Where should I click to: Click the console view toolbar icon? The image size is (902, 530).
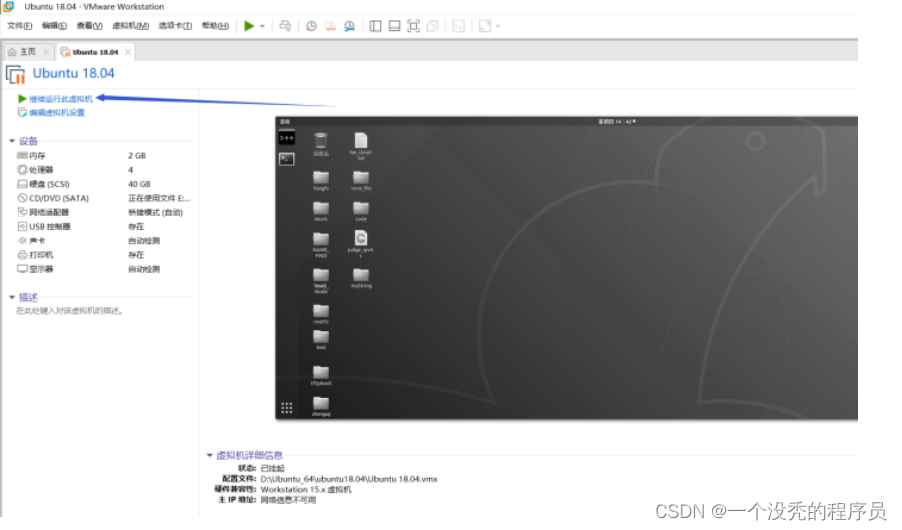tap(458, 26)
